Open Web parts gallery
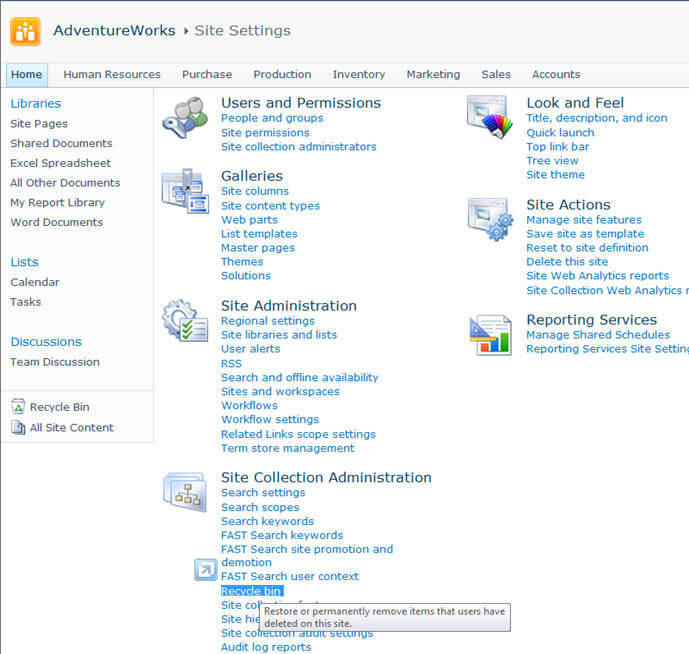Viewport: 689px width, 654px height. pyautogui.click(x=249, y=220)
